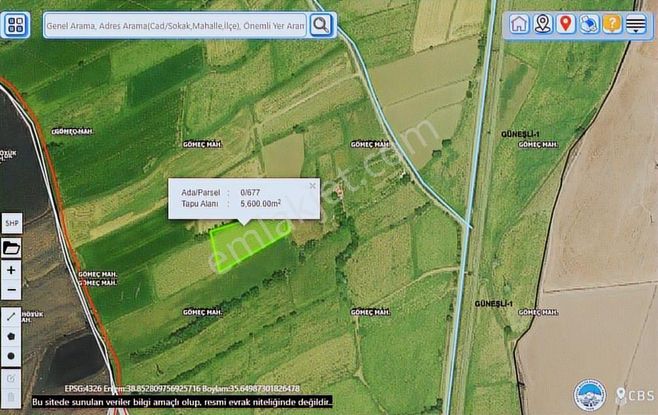Zoom out with the minus button

coord(12,291)
